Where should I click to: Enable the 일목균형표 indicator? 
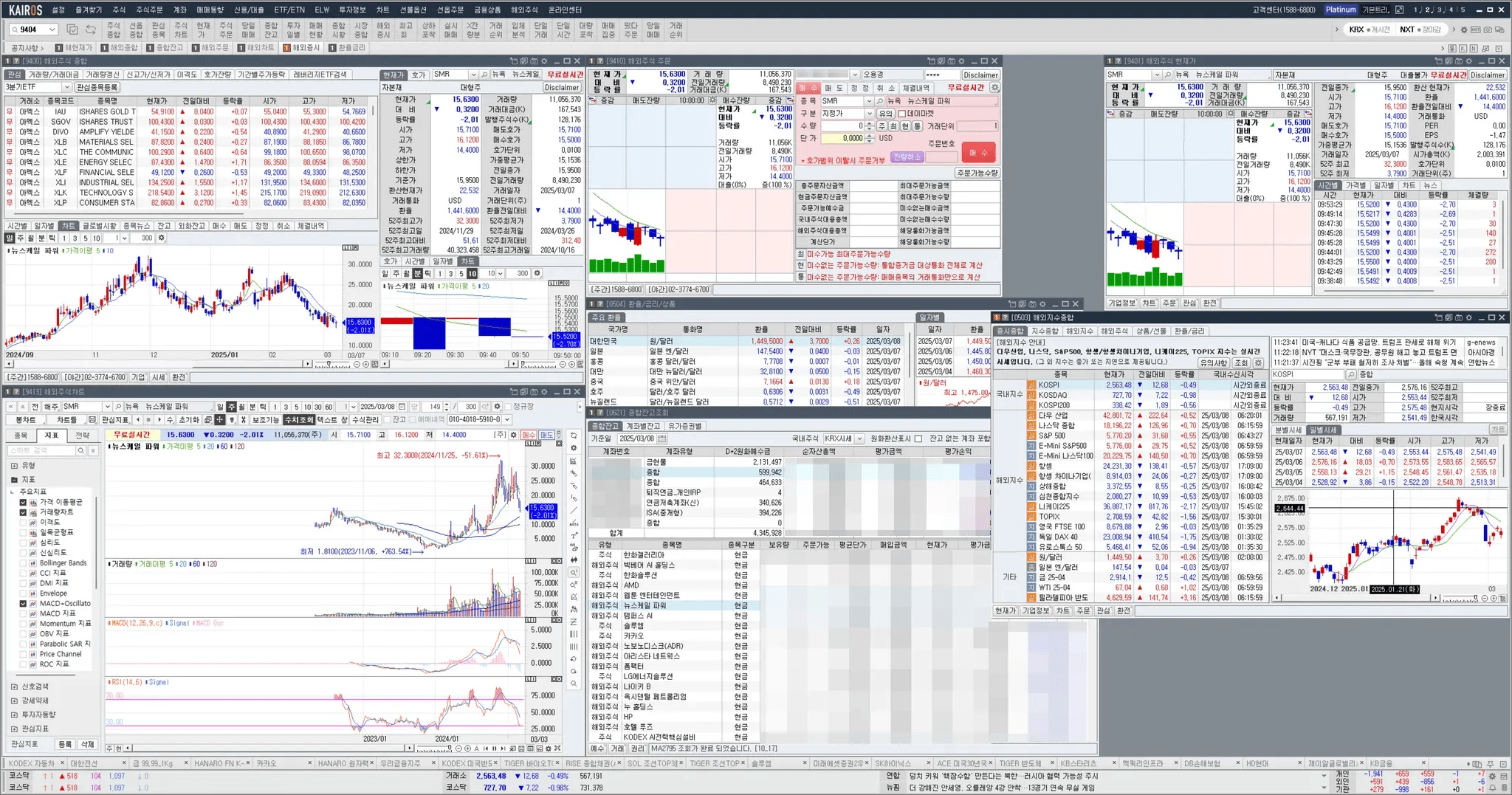(24, 532)
